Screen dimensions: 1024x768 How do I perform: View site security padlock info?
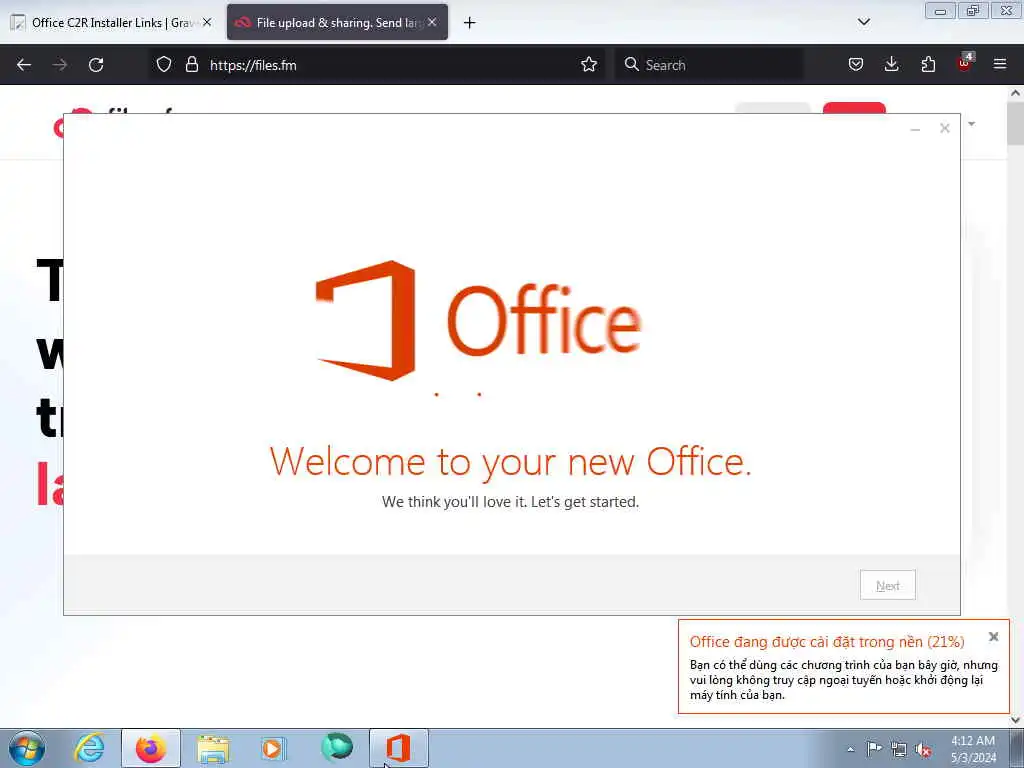pos(191,65)
